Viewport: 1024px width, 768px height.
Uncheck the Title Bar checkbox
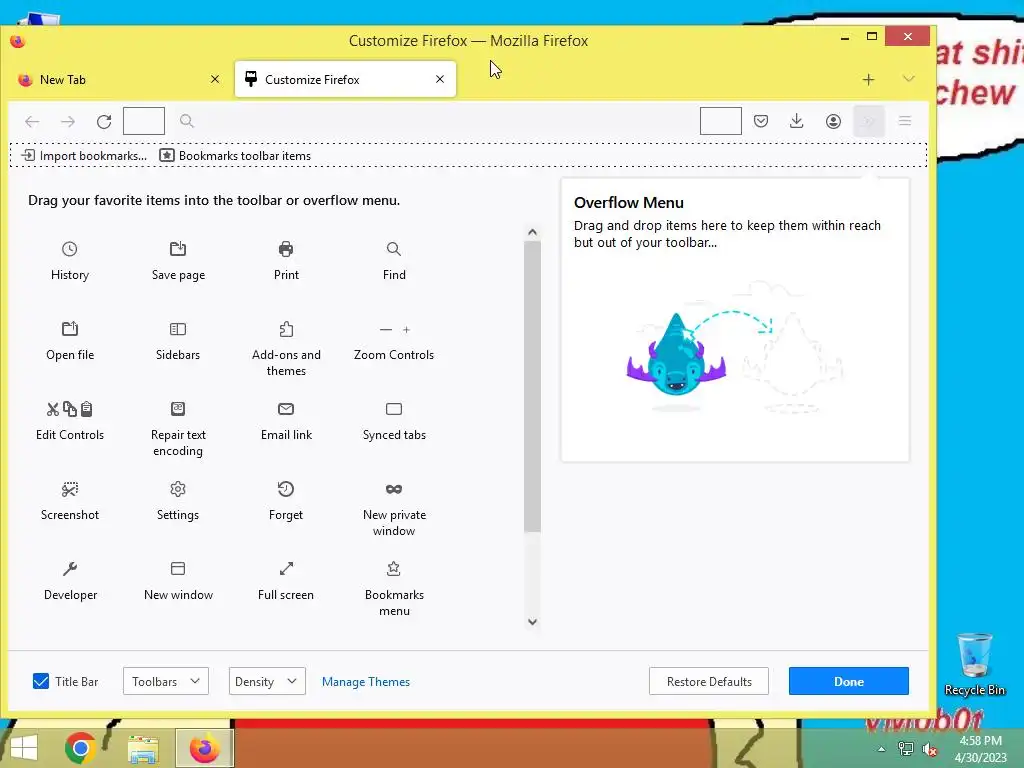(x=40, y=681)
